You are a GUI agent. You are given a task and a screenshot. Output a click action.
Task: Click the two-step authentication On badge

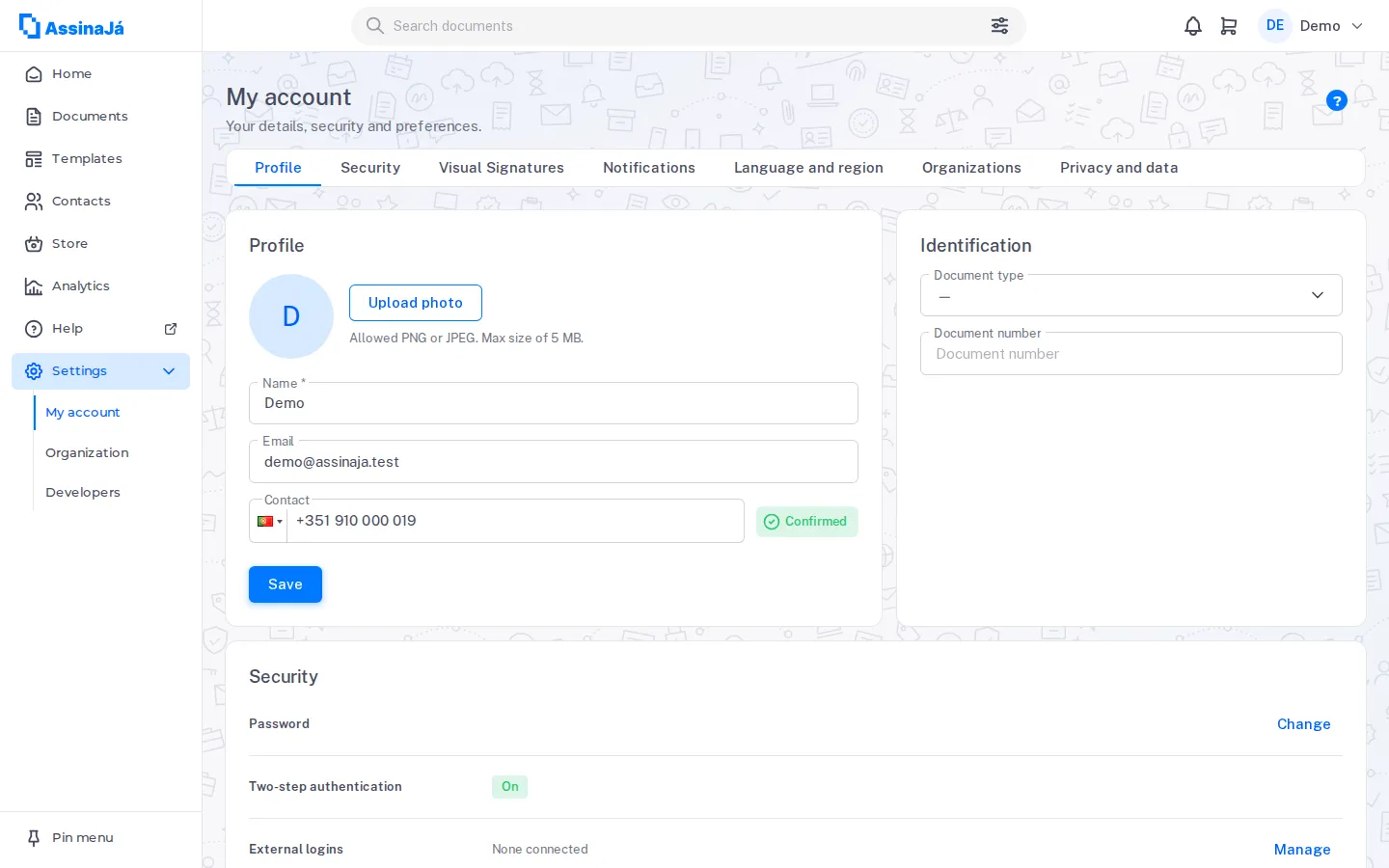coord(510,787)
